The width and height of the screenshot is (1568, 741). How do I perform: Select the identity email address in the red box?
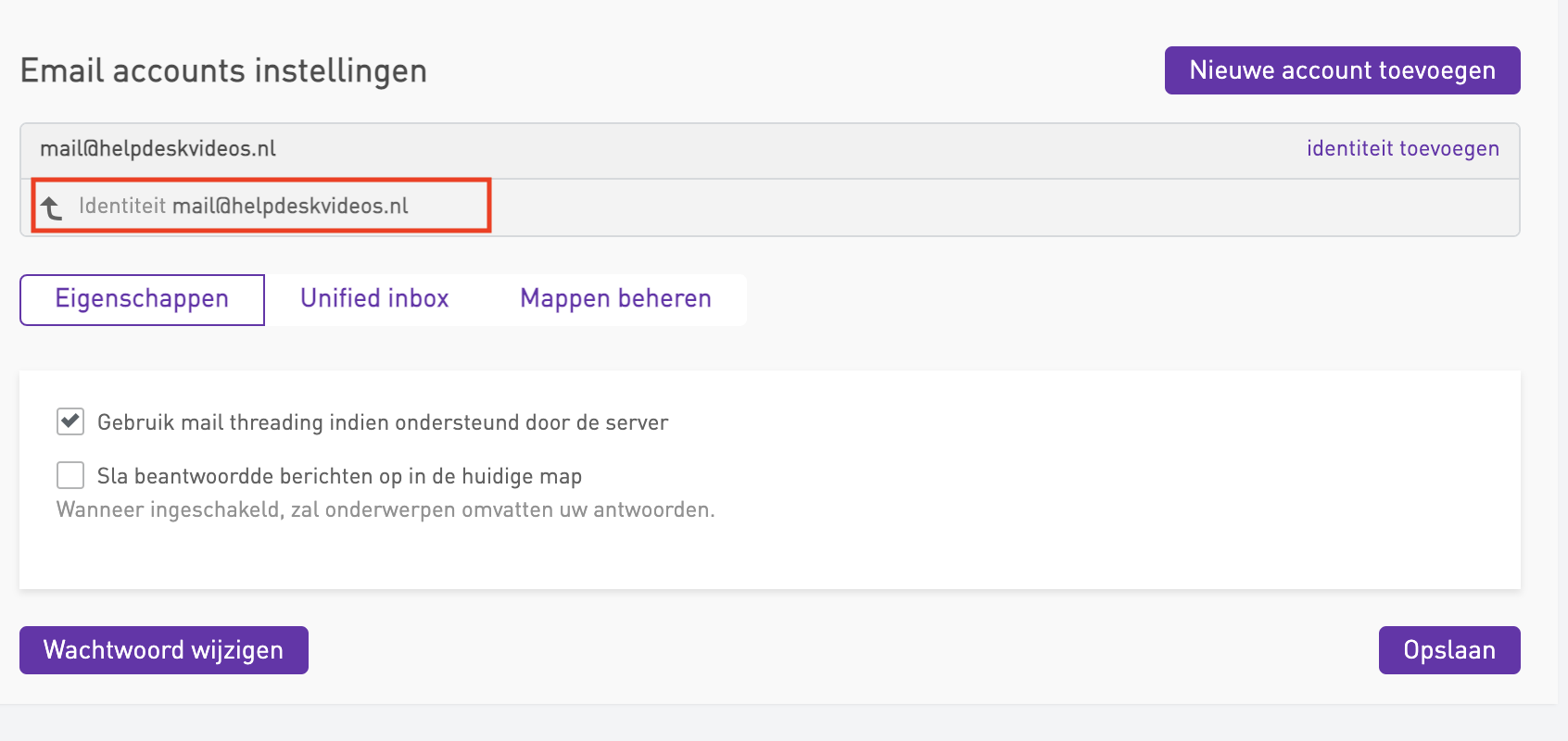point(290,206)
